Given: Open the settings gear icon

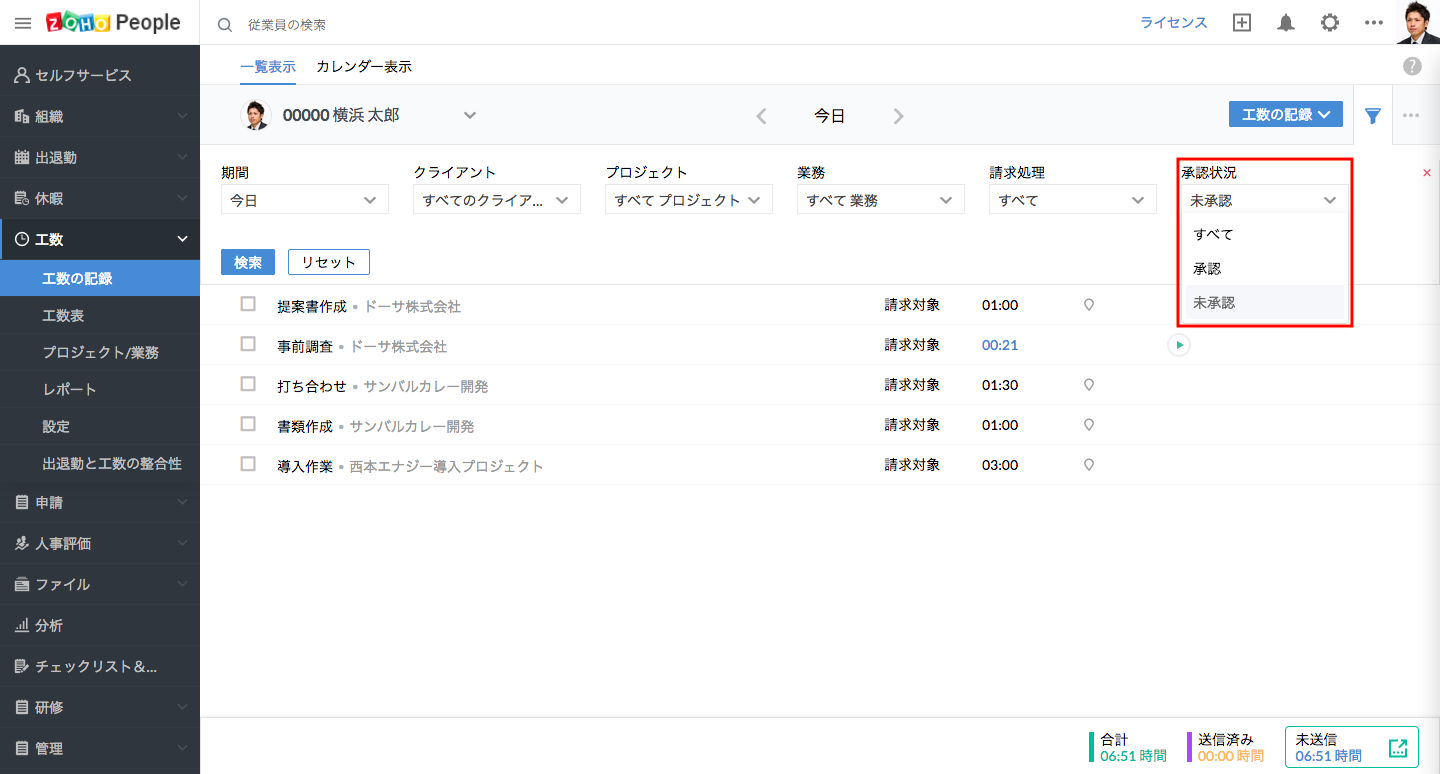Looking at the screenshot, I should (1329, 23).
